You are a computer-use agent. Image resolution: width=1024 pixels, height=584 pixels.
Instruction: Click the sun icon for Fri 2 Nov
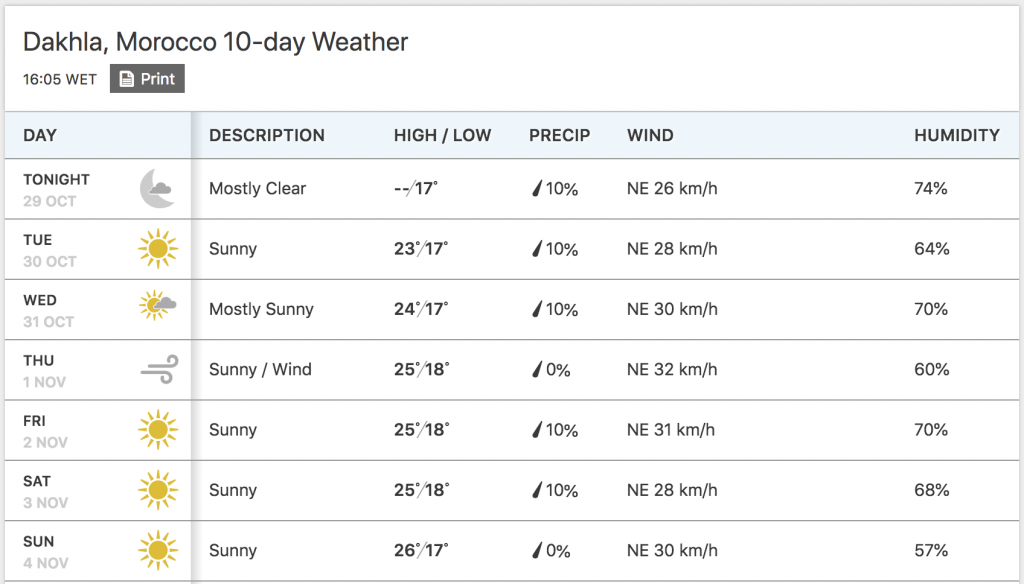coord(158,429)
